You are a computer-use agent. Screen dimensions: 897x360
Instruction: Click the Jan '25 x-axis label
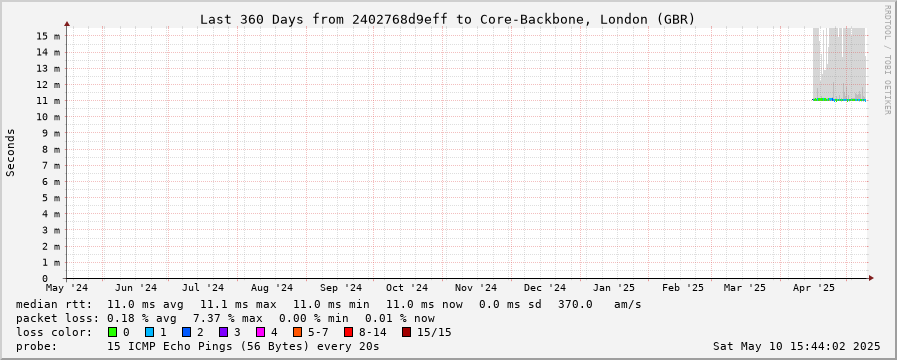click(614, 287)
